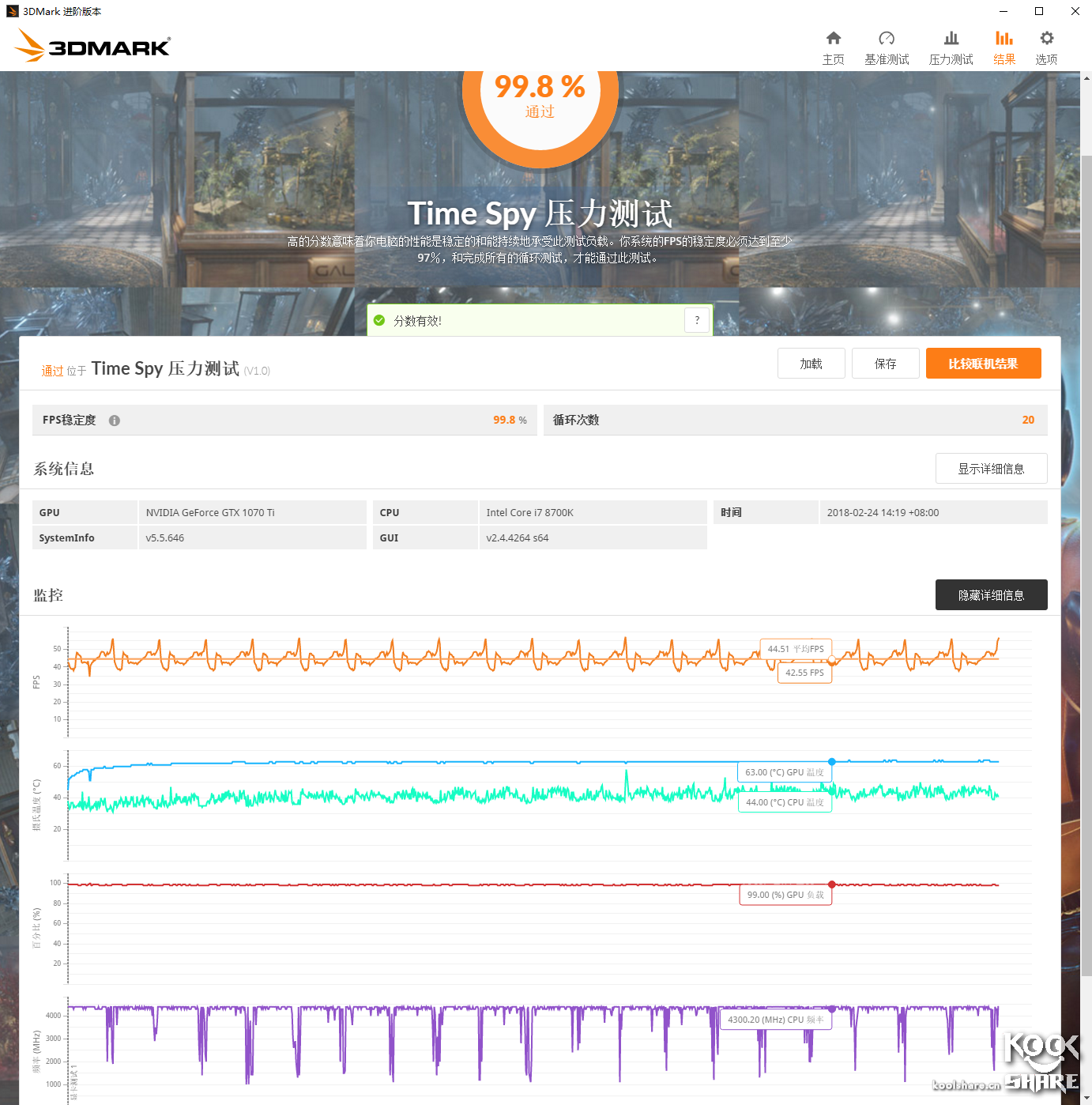Click the Intel Core i7 8700K value
Screen dimensions: 1092x1105
[530, 513]
